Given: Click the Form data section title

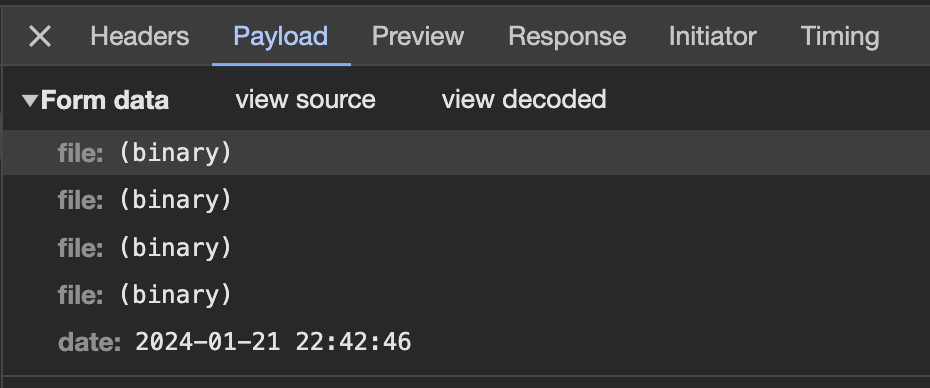Looking at the screenshot, I should coord(104,100).
